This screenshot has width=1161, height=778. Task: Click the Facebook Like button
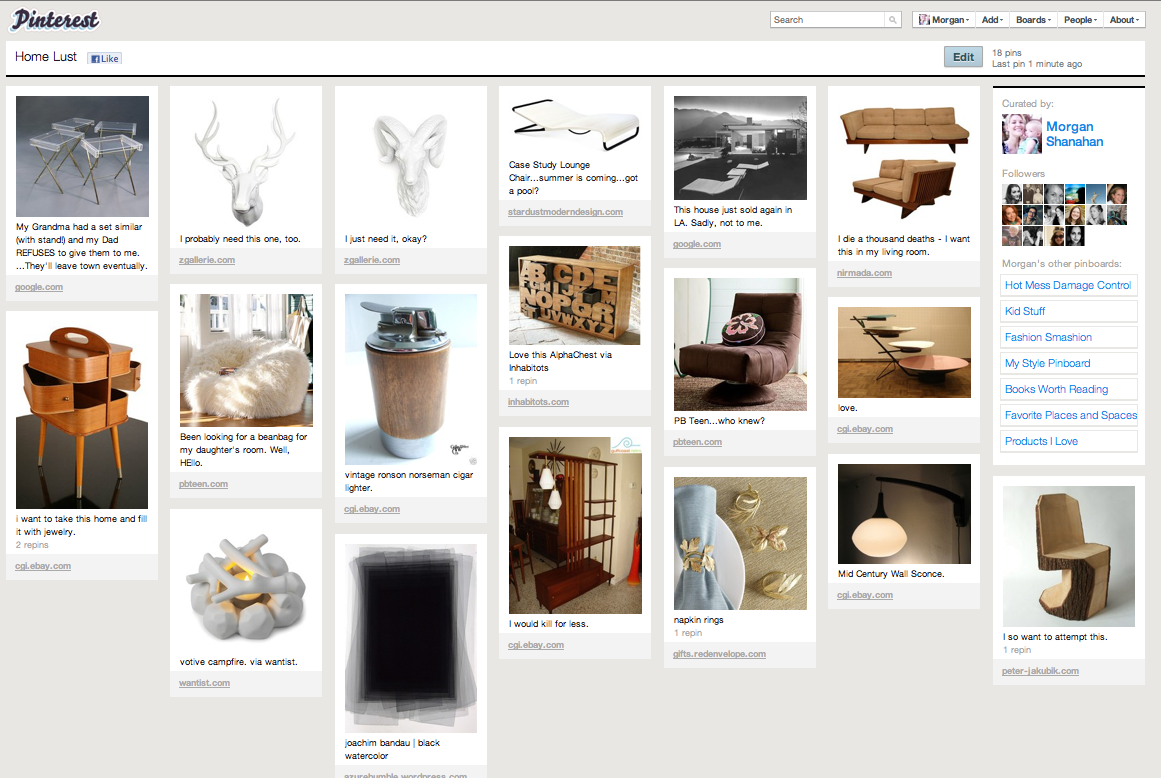click(x=105, y=59)
